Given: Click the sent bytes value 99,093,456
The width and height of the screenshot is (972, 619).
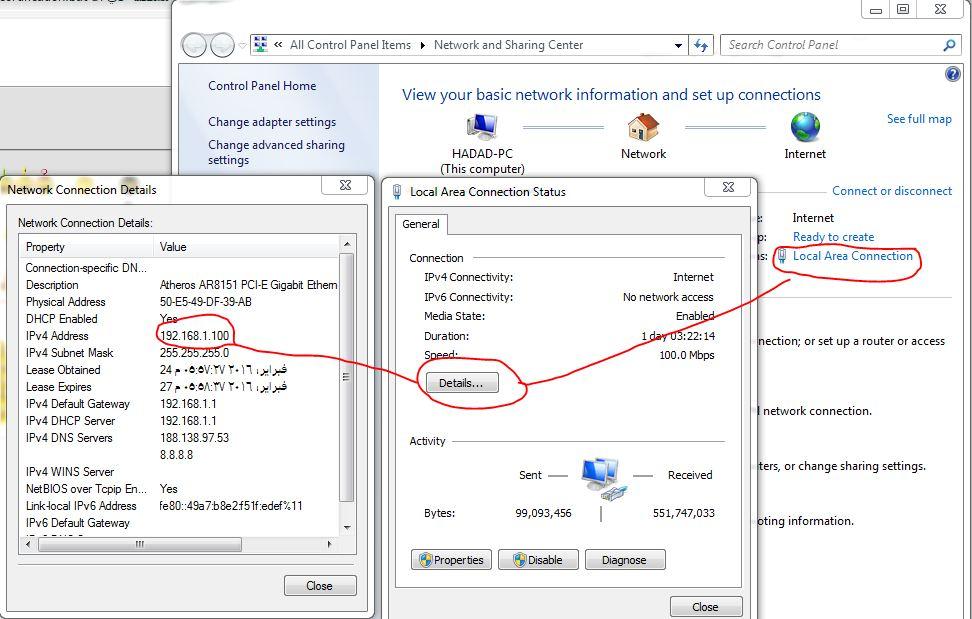Looking at the screenshot, I should click(544, 513).
